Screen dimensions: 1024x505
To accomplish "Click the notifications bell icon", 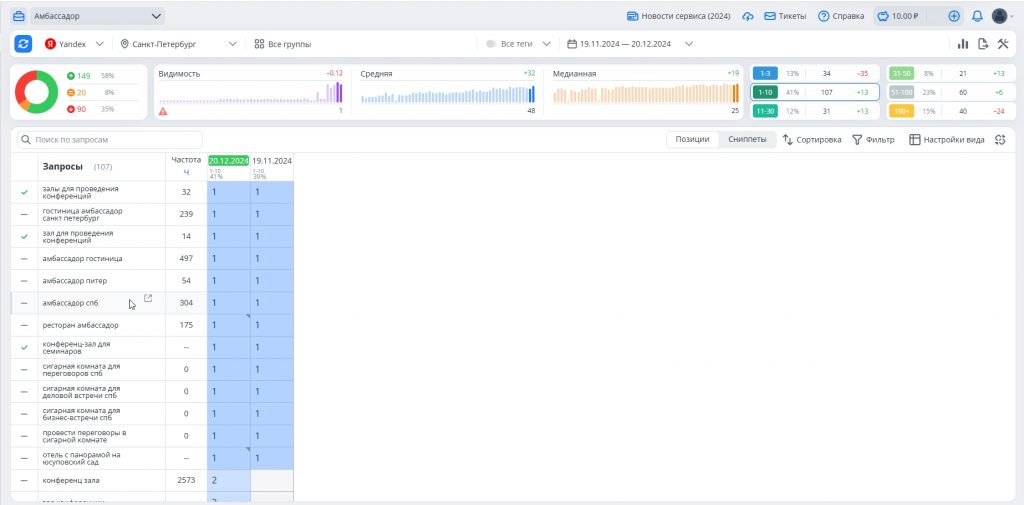I will [x=977, y=16].
